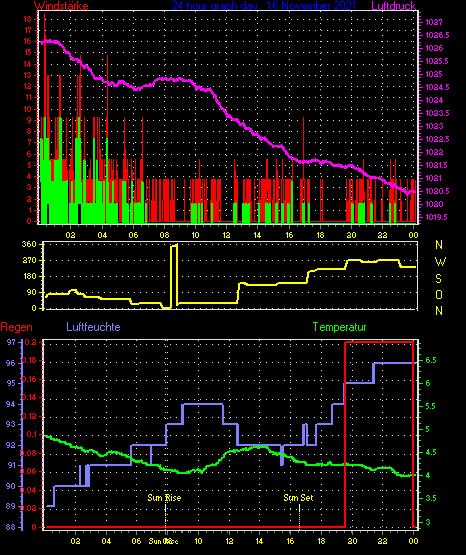466x555 pixels.
Task: Click humidity axis value 96
Action: [x=11, y=363]
